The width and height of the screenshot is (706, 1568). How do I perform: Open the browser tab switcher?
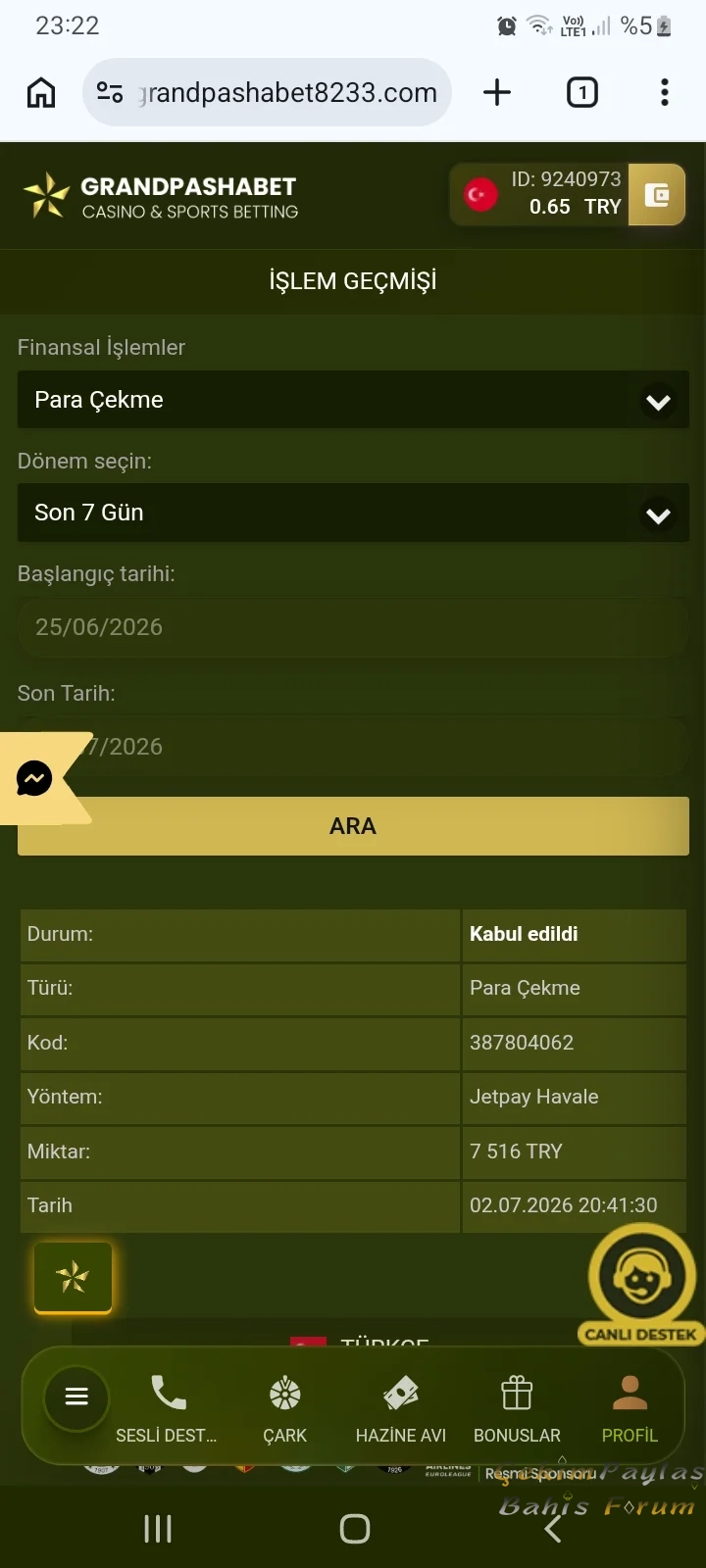(581, 92)
